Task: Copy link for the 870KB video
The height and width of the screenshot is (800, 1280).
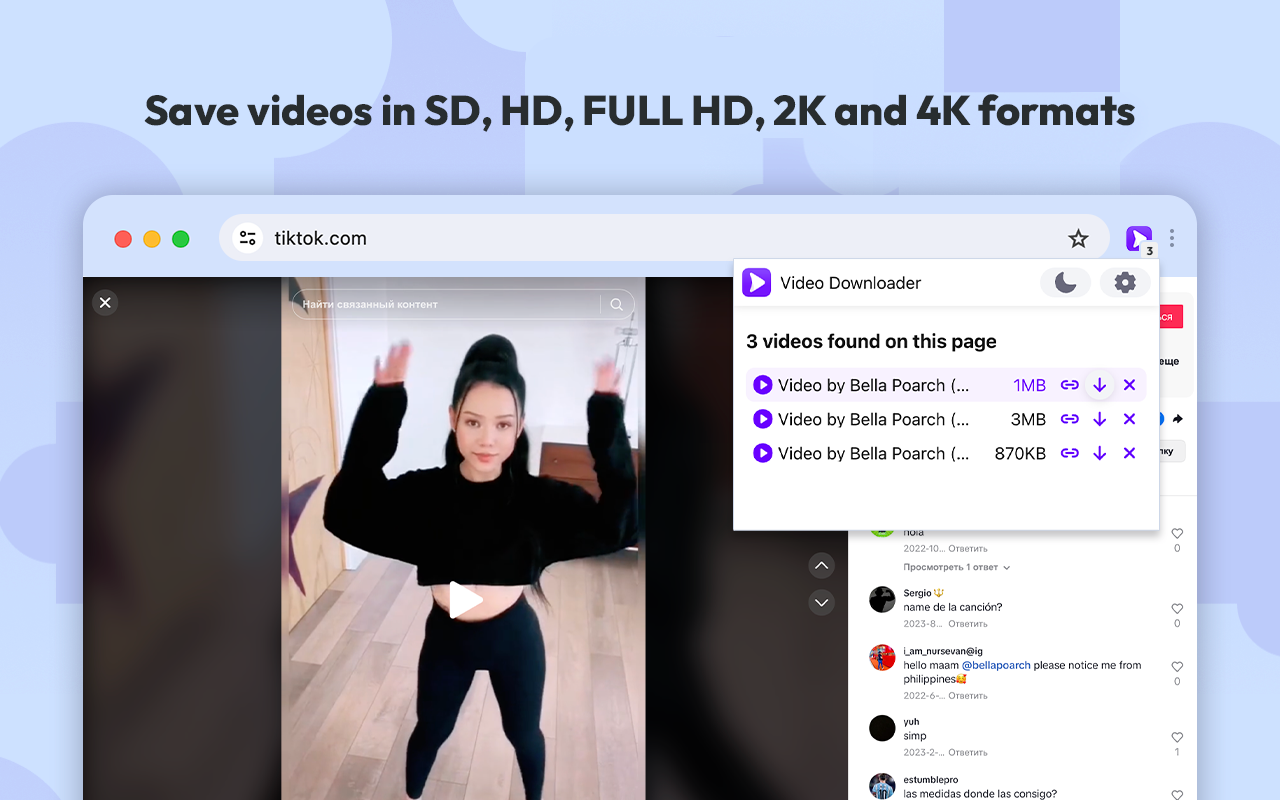Action: (1070, 453)
